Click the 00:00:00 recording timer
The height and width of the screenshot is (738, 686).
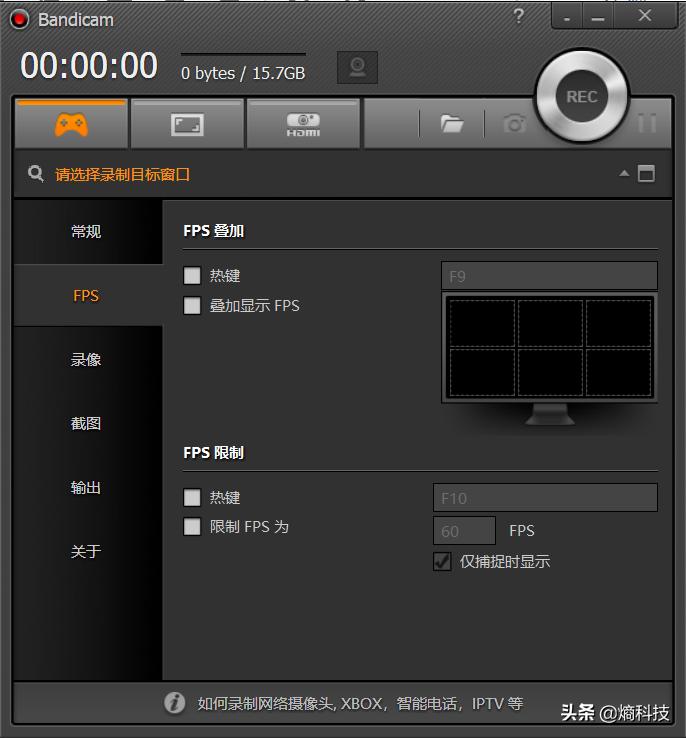88,65
